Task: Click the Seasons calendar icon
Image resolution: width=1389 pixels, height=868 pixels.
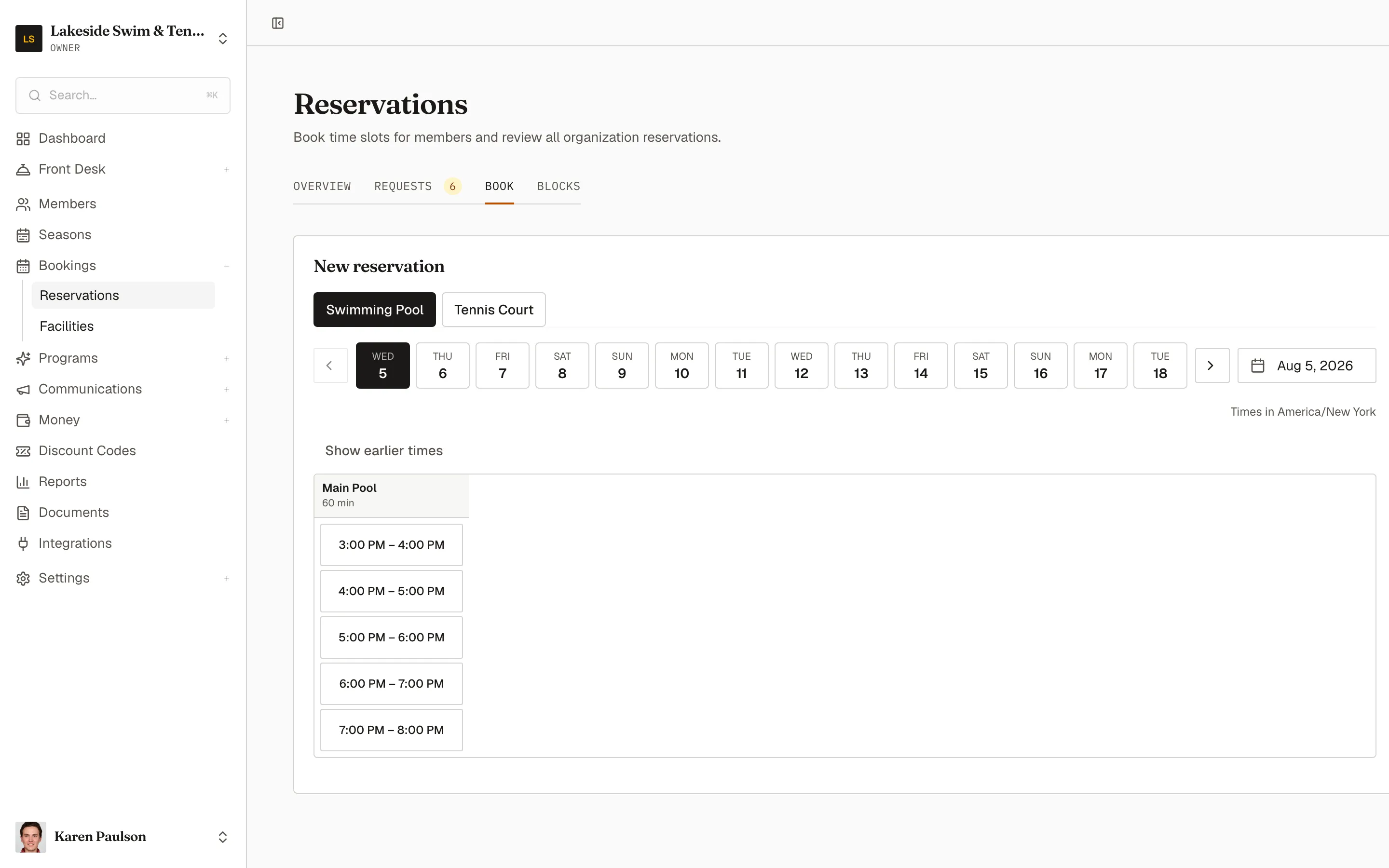Action: coord(23,235)
